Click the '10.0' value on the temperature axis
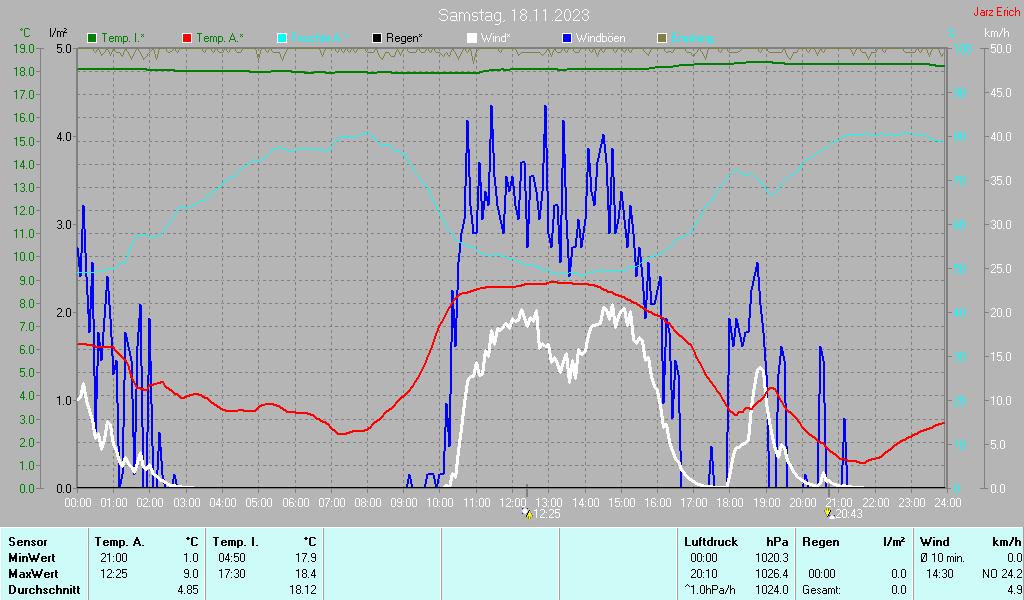 pos(24,257)
